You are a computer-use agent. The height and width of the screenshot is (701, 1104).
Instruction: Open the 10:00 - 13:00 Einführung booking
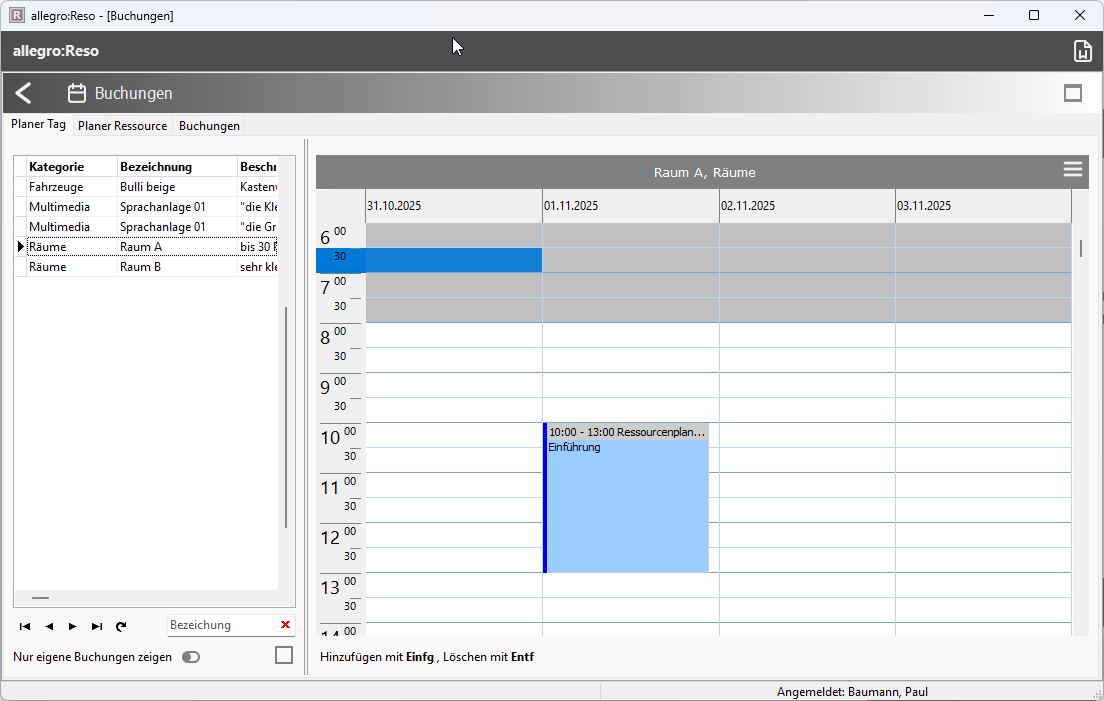click(627, 500)
